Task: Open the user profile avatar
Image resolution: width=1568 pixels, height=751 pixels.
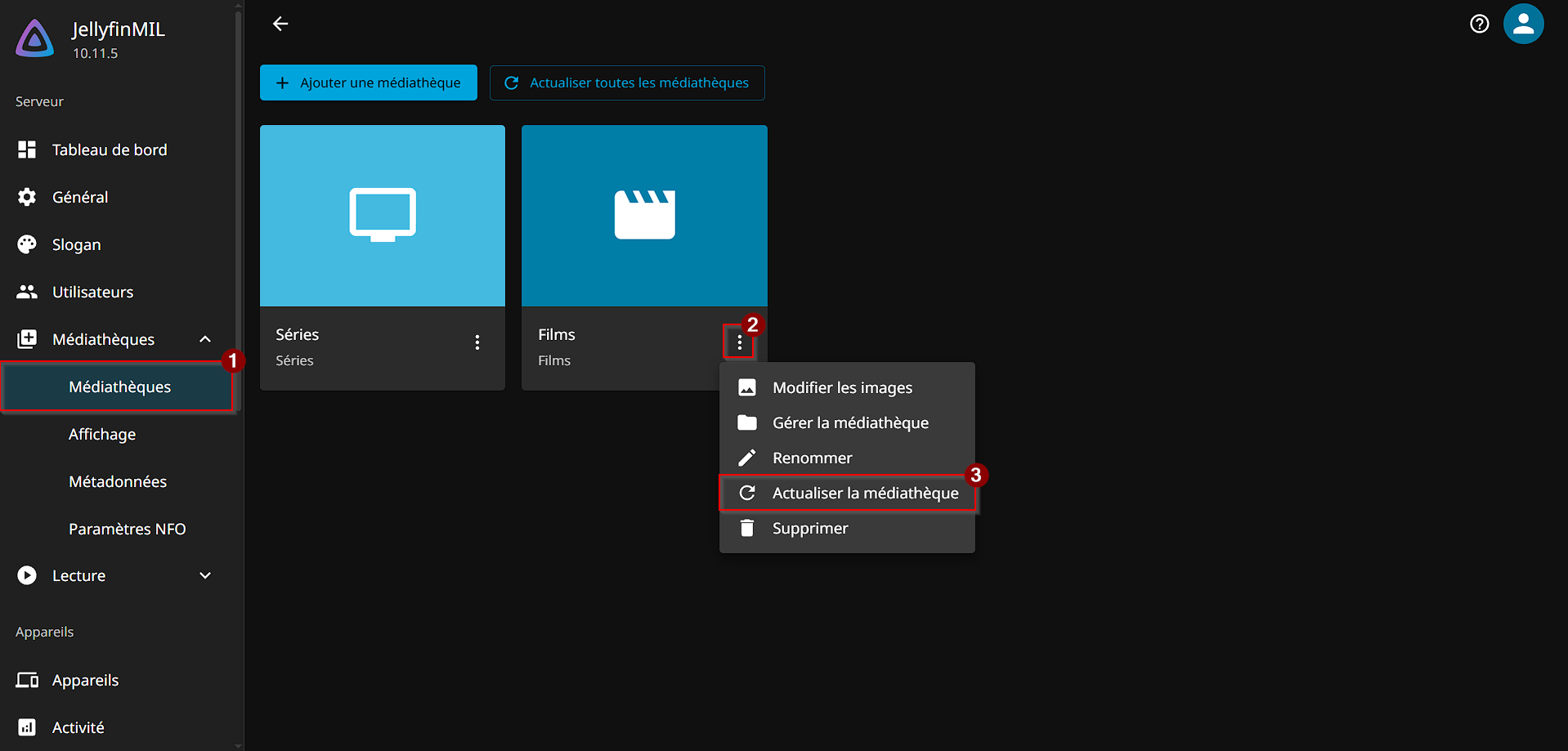Action: 1523,24
